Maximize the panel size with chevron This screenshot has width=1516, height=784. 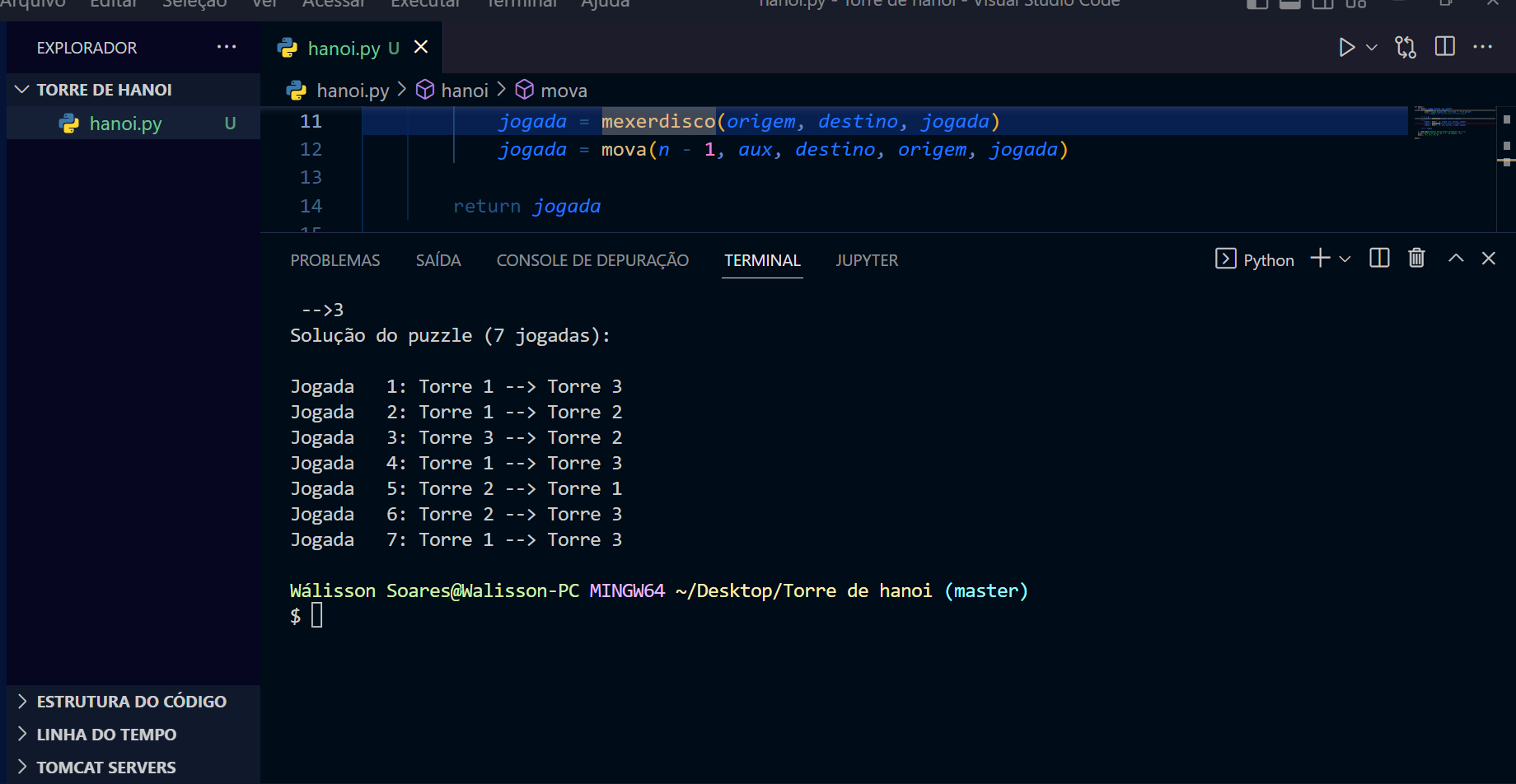[x=1456, y=259]
